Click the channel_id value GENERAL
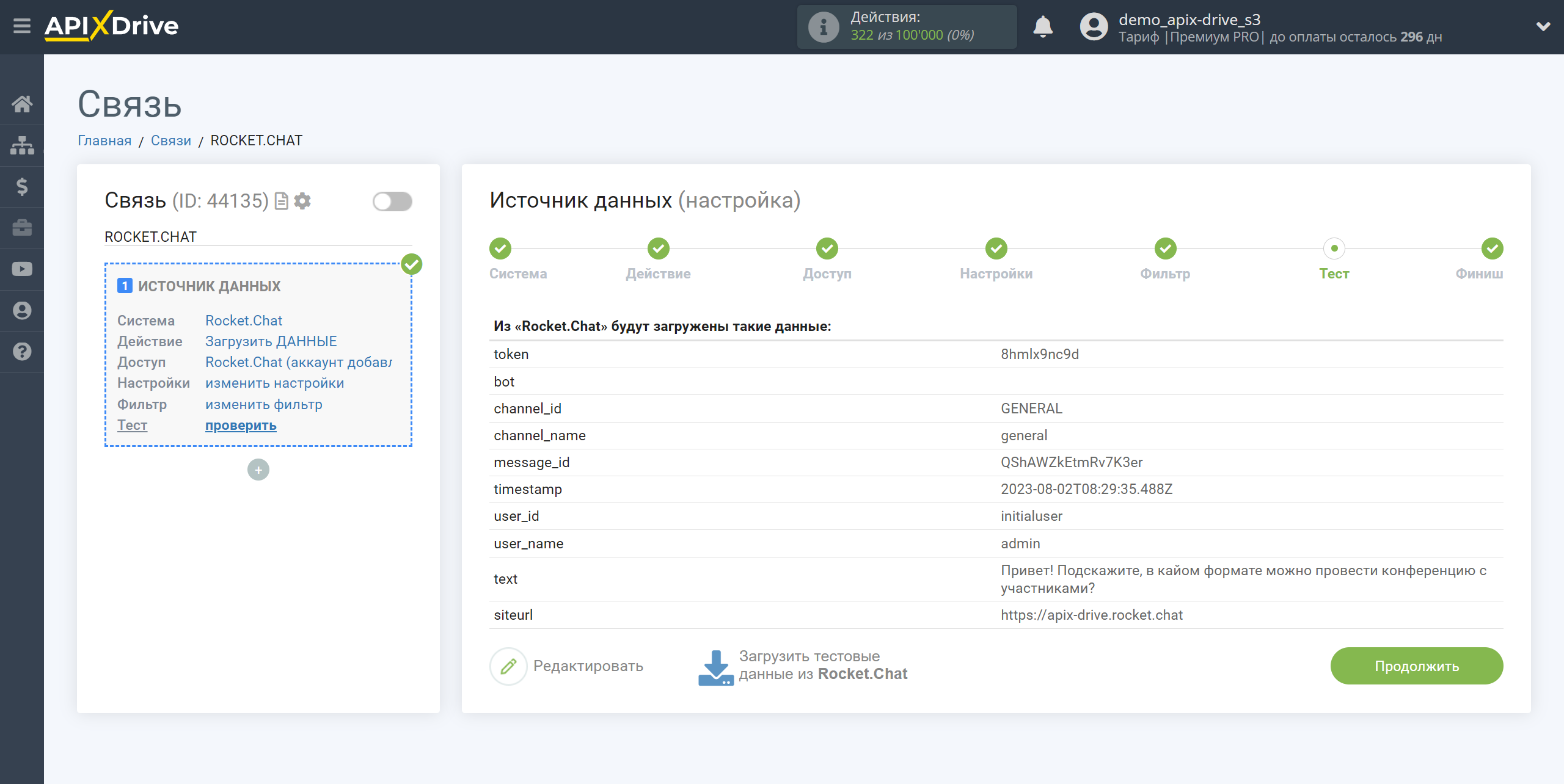Screen dimensions: 1564x784 (1032, 408)
